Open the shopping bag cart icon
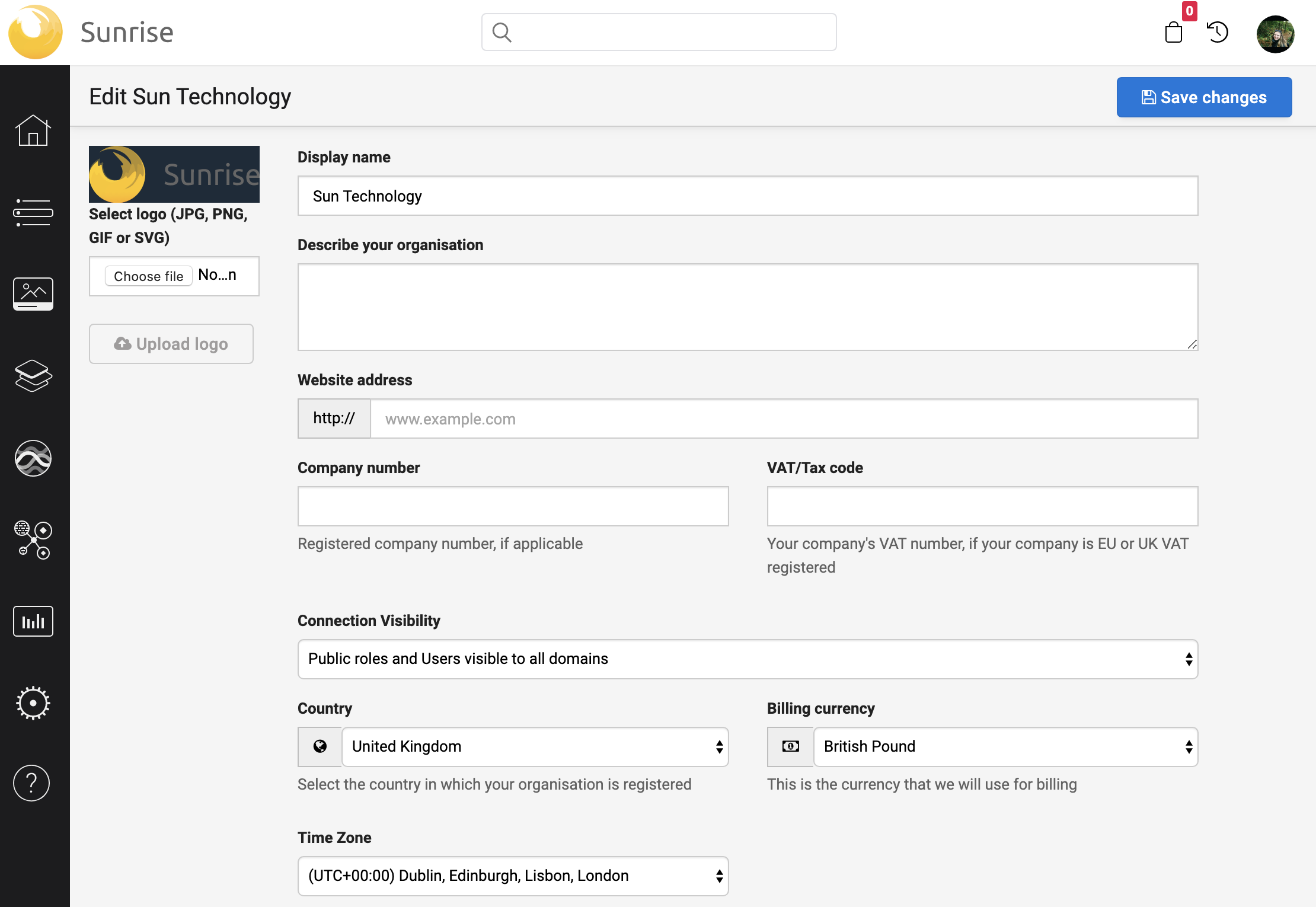Viewport: 1316px width, 907px height. click(1174, 32)
